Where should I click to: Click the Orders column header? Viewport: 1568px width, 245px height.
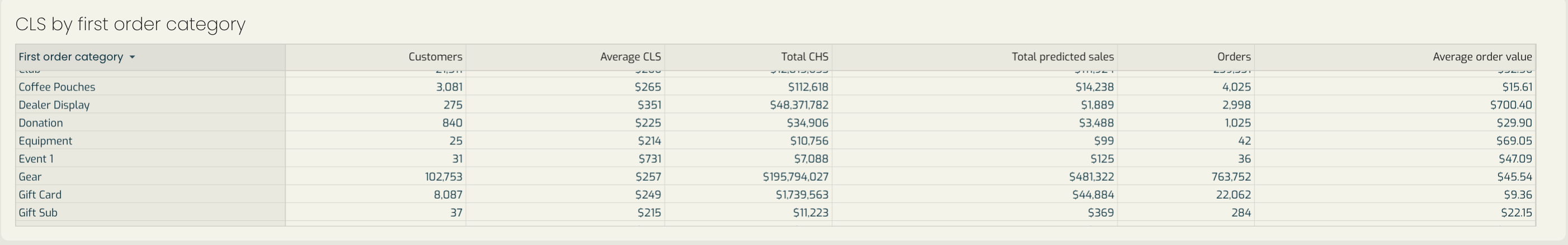[x=1234, y=56]
